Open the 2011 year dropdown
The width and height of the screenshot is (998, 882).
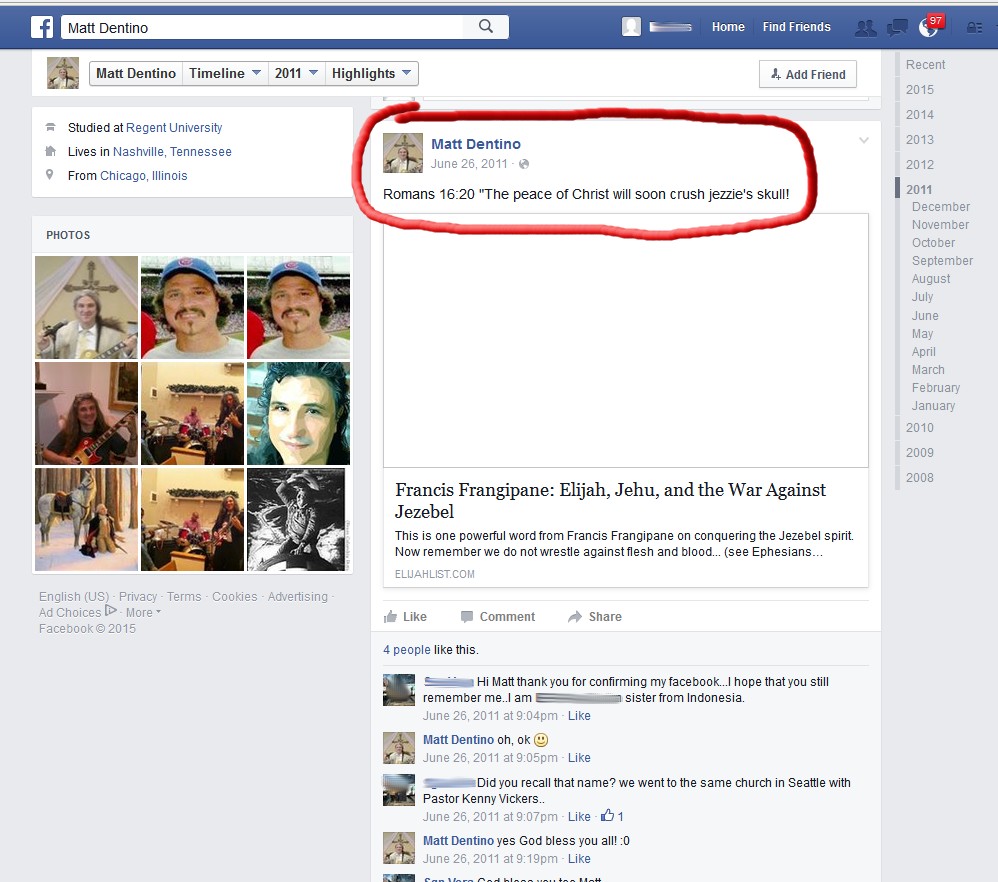tap(296, 73)
